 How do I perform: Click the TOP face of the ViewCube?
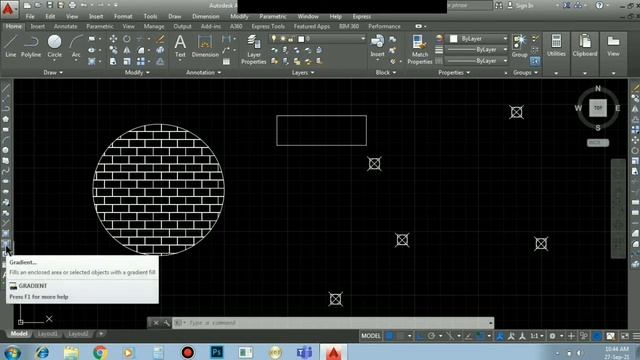coord(598,108)
